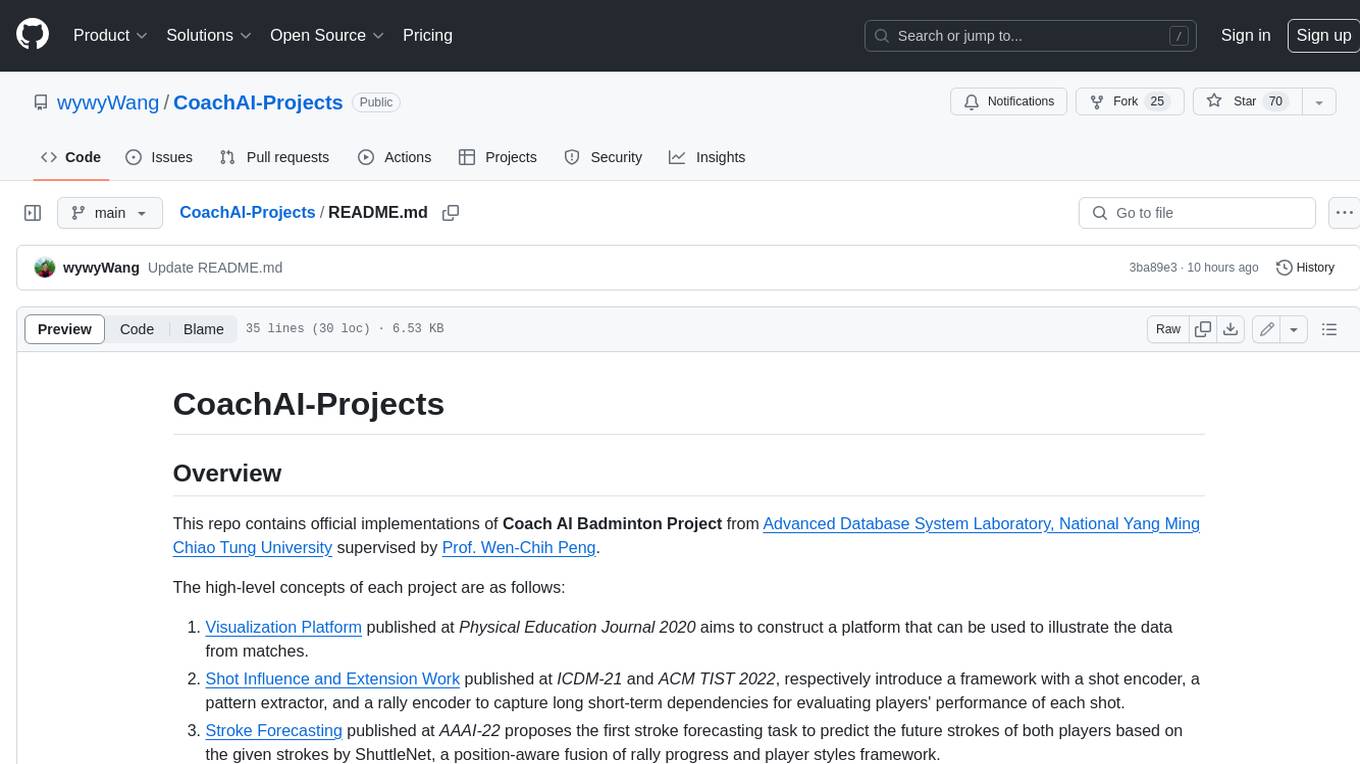Open the Update README.md commit message

(x=215, y=268)
